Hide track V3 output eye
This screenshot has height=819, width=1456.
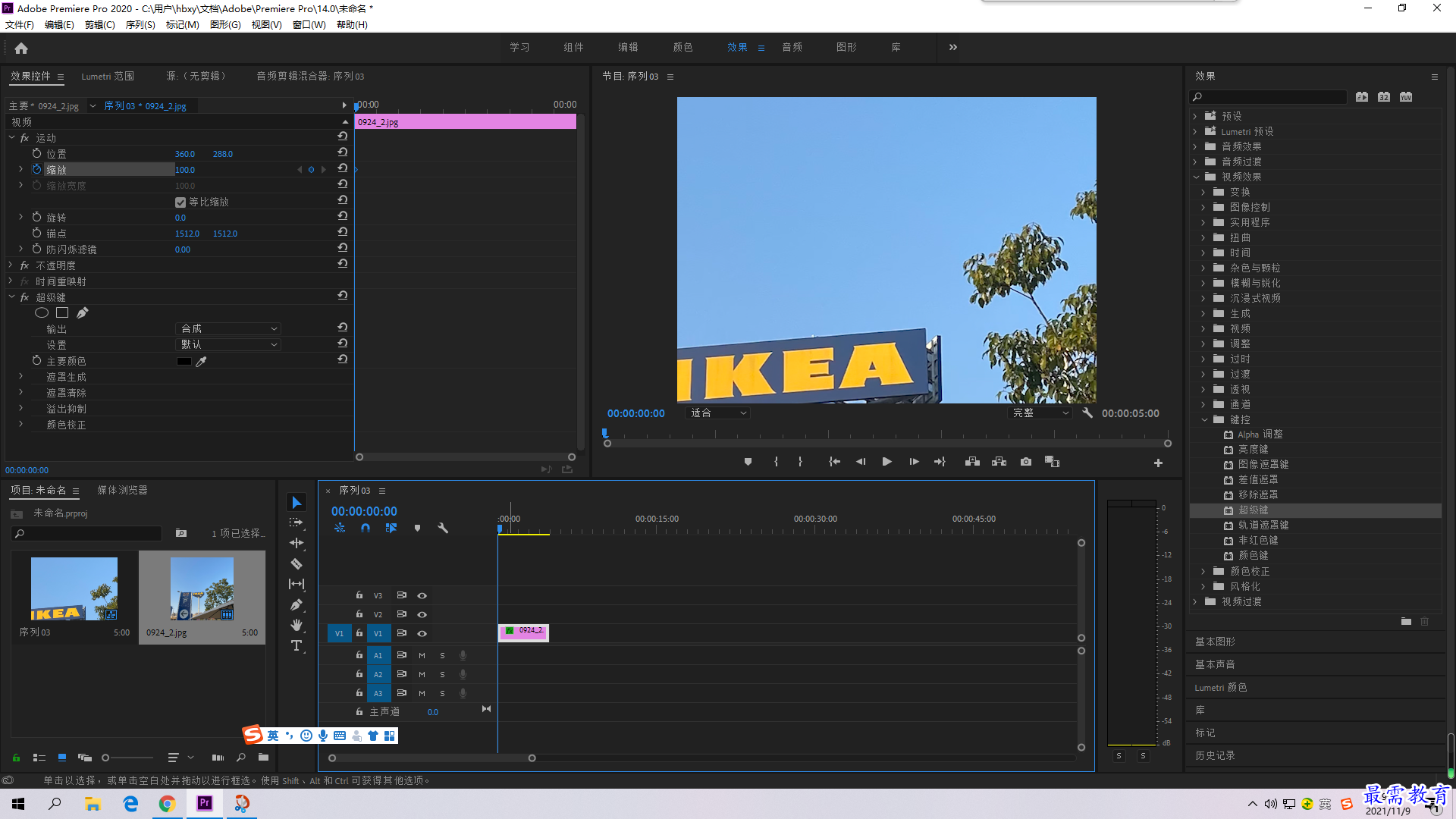[x=422, y=595]
